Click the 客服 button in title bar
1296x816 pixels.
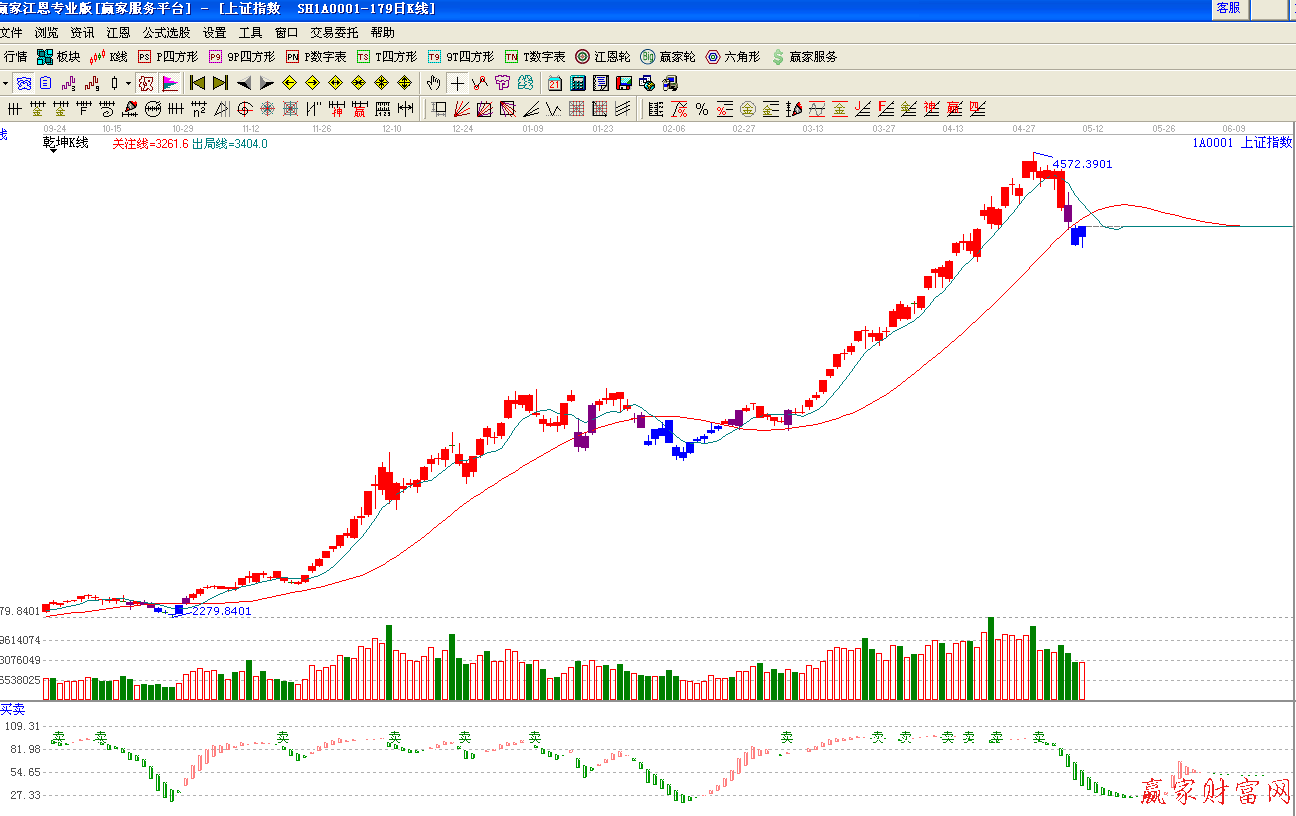click(1228, 8)
